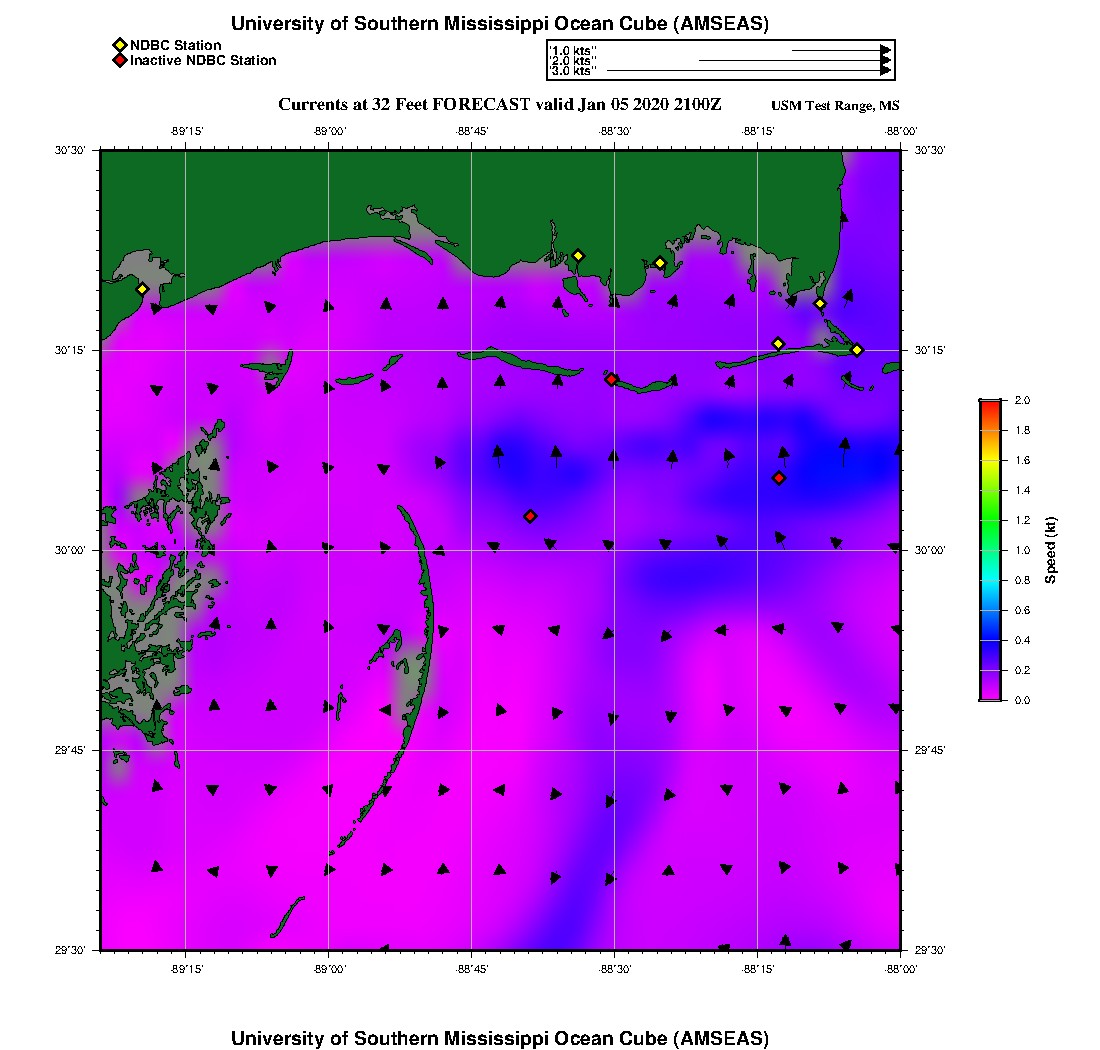Click the 3.0 kts reference arrow in legend
Image resolution: width=1100 pixels, height=1050 pixels.
749,71
